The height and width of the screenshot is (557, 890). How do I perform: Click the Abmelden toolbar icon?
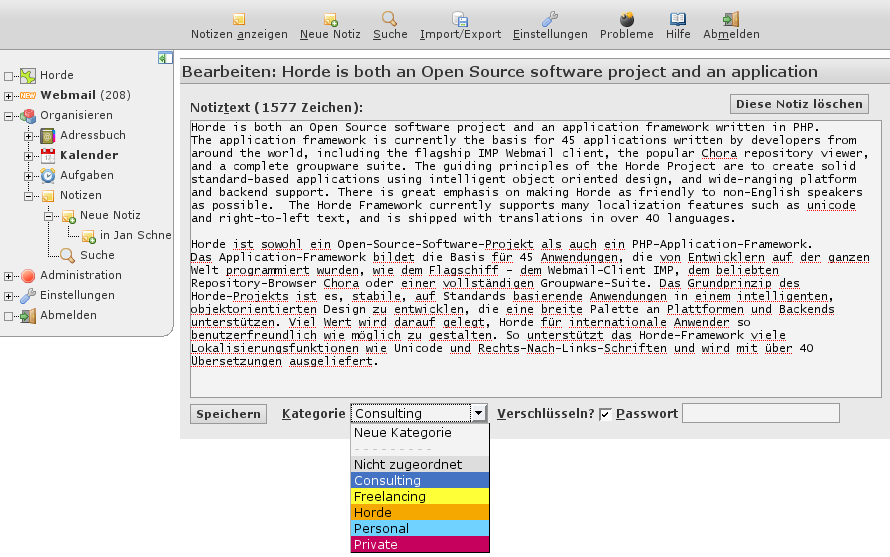(731, 19)
